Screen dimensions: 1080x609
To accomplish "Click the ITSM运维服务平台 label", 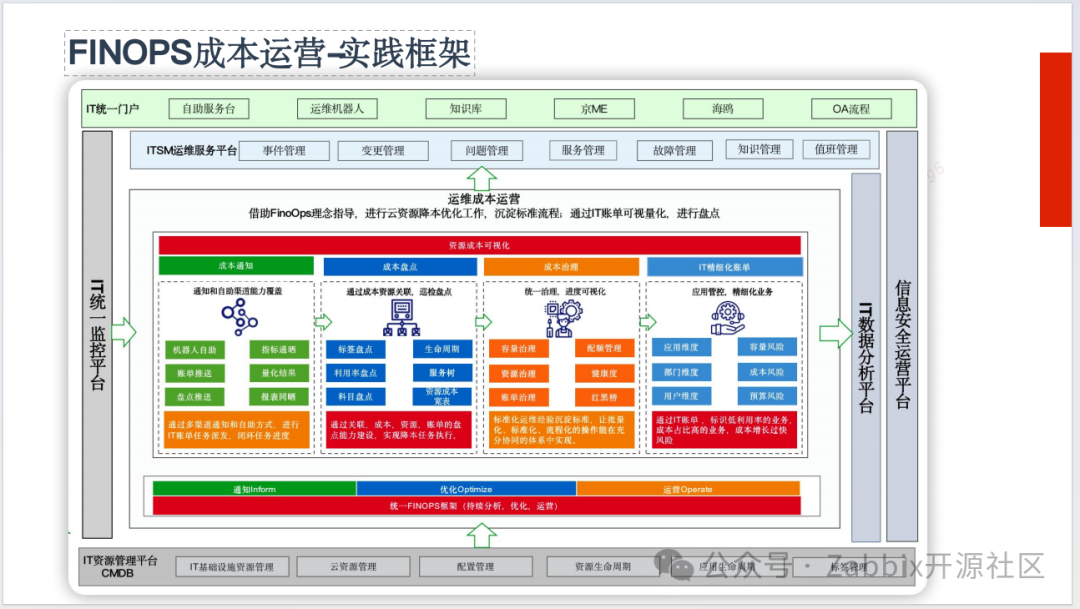I will click(x=191, y=150).
